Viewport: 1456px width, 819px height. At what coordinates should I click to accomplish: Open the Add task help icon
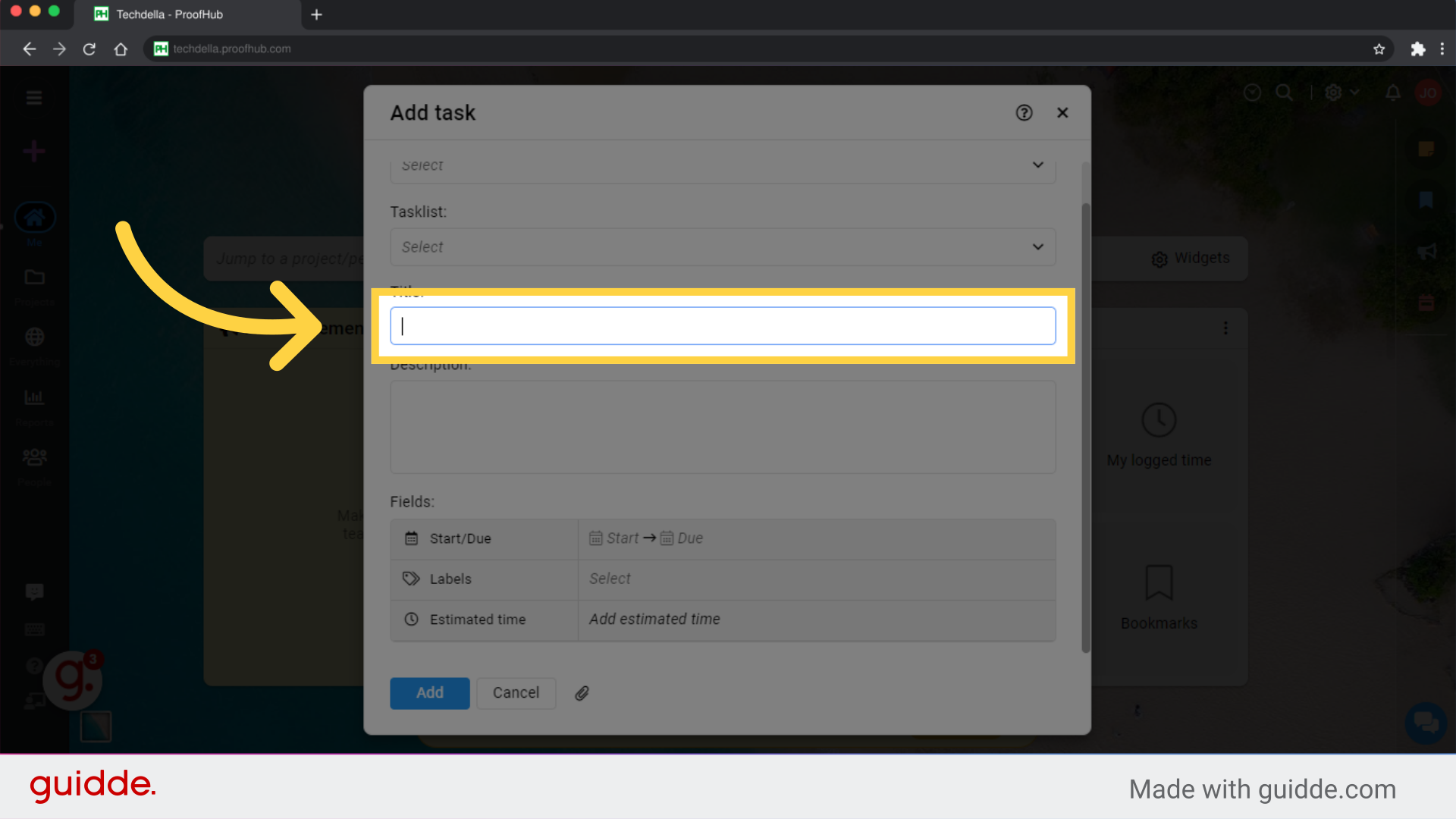[1024, 112]
